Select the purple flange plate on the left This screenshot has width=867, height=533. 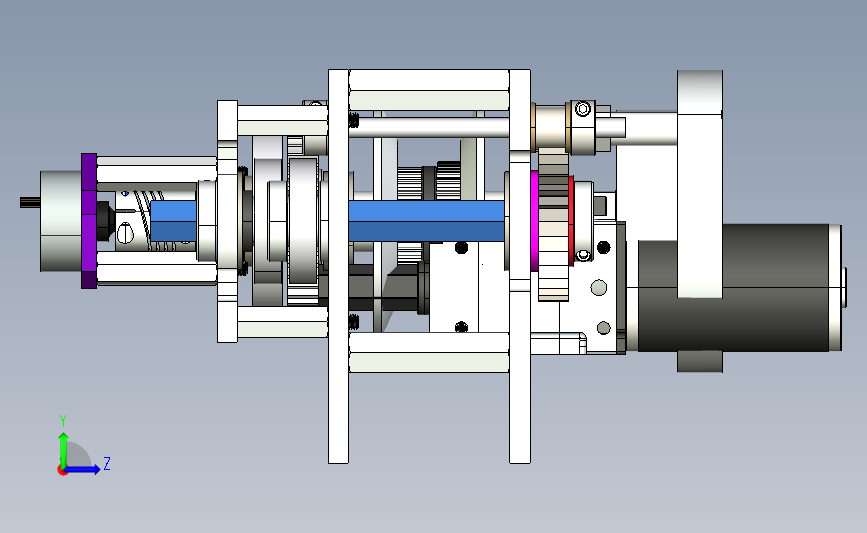89,221
